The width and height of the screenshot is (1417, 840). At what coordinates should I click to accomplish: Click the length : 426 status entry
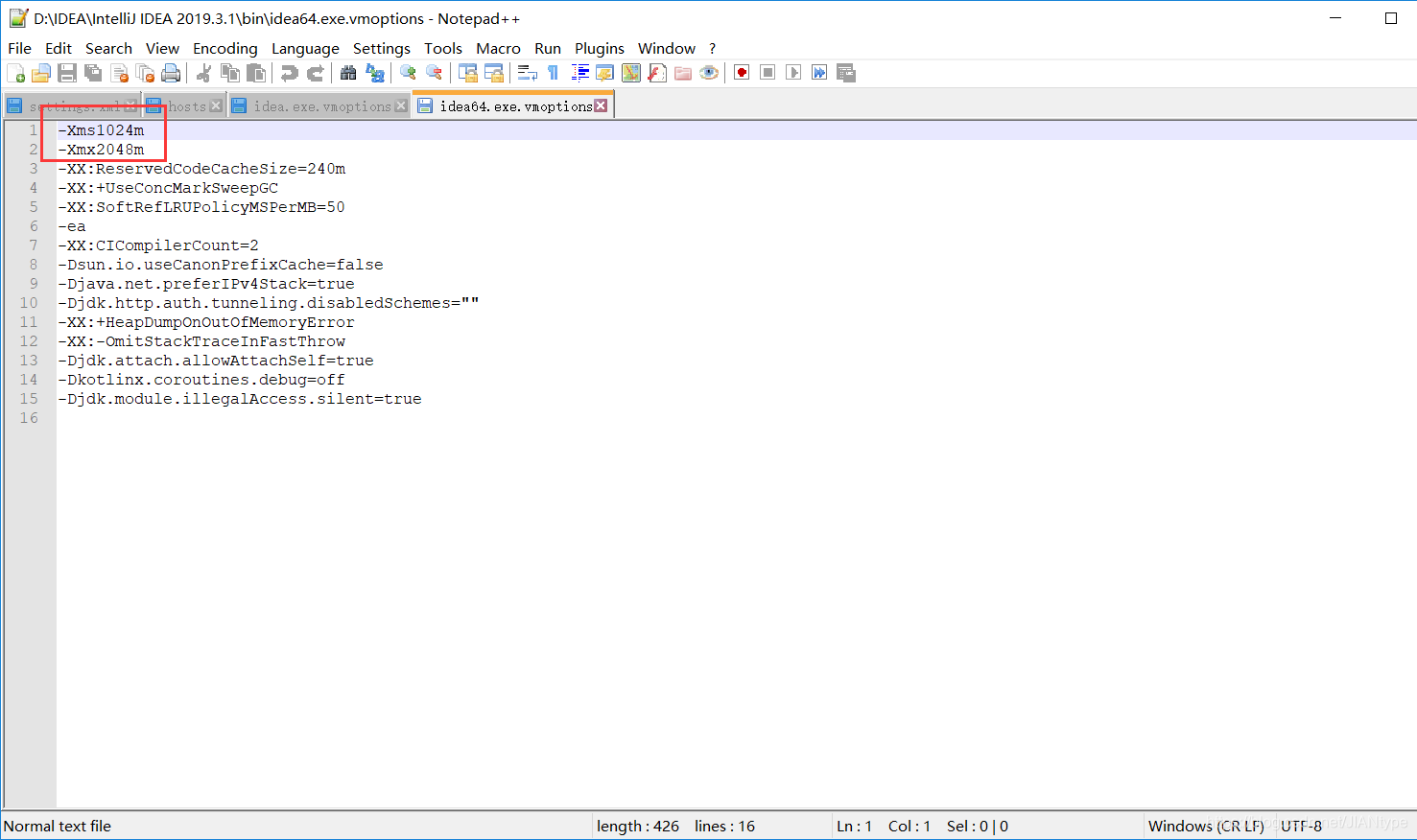[x=638, y=826]
